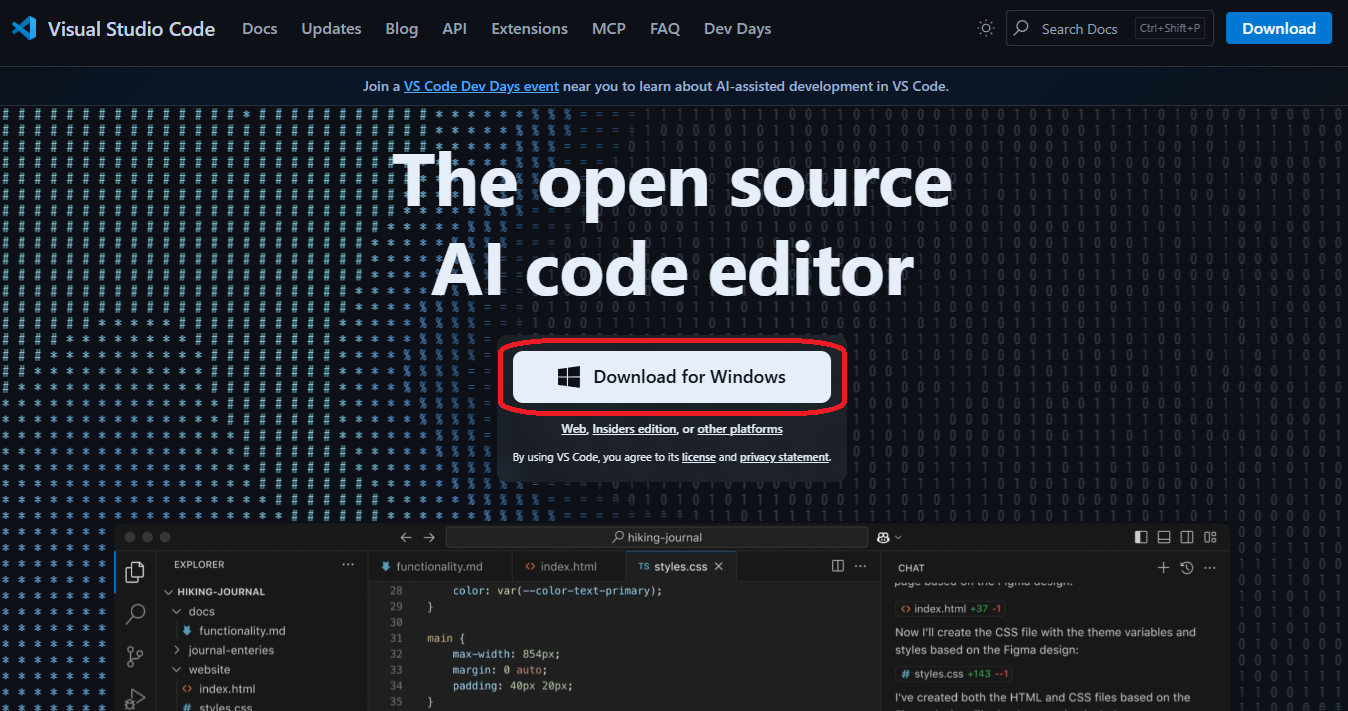
Task: Collapse the docs folder
Action: click(177, 611)
